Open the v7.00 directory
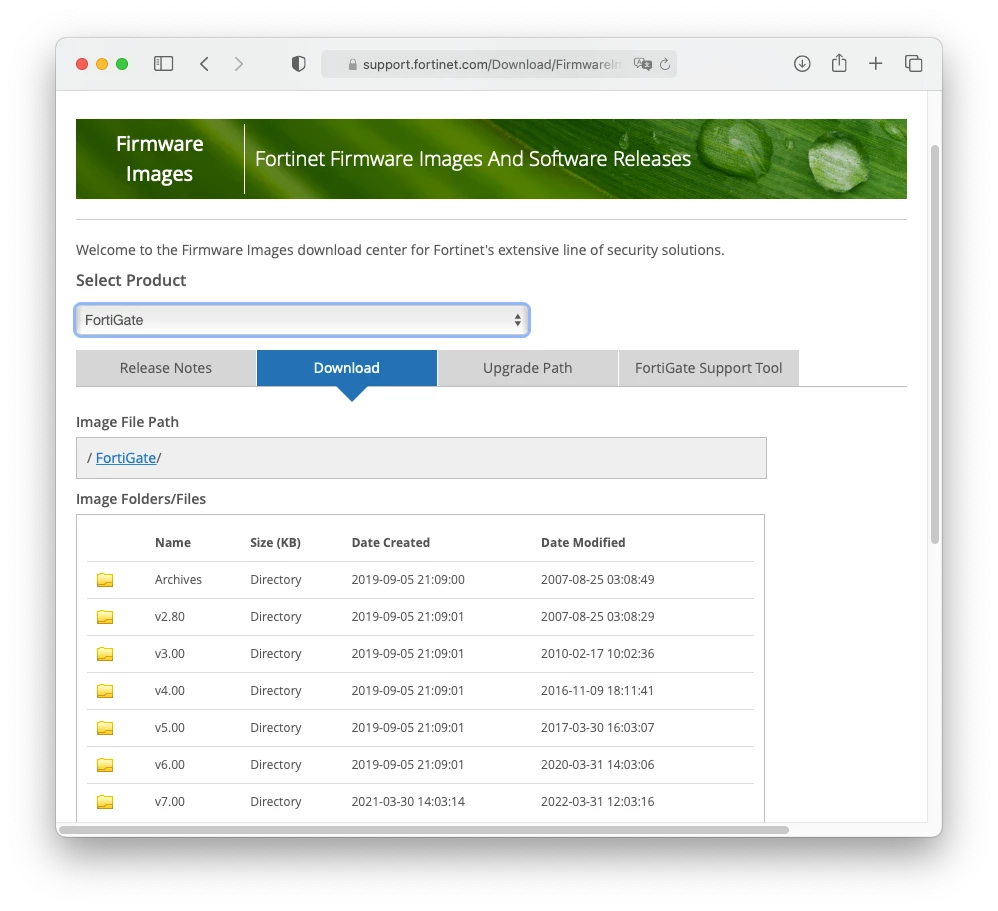This screenshot has height=911, width=998. point(169,801)
